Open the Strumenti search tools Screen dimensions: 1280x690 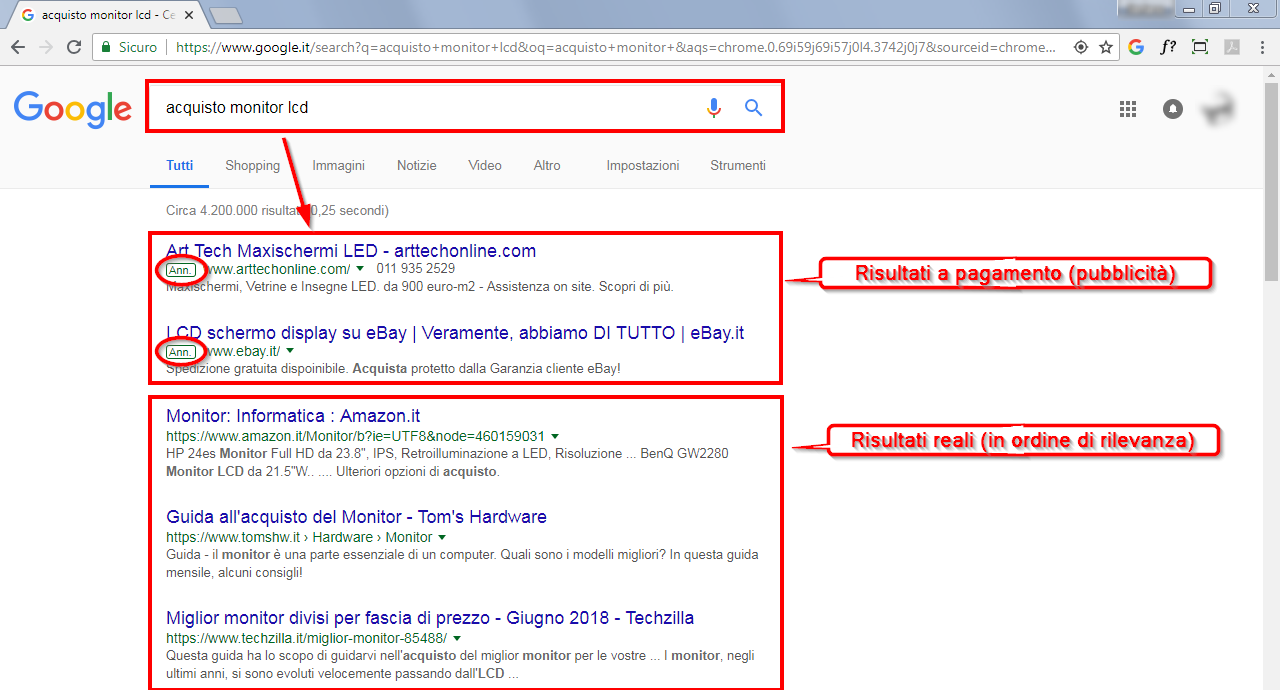738,166
